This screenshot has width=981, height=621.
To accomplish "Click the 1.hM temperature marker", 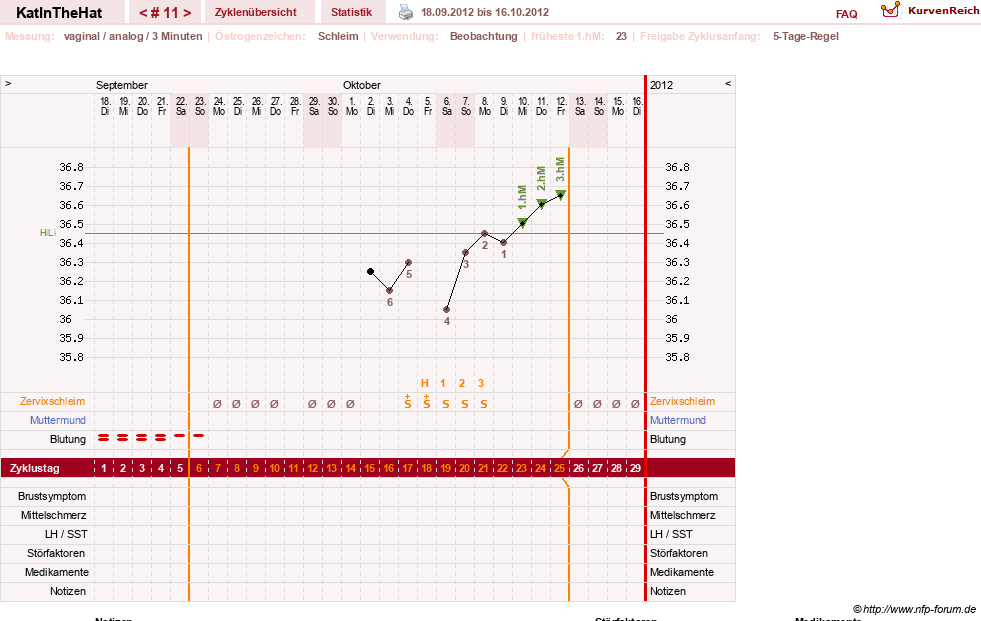I will (x=522, y=222).
